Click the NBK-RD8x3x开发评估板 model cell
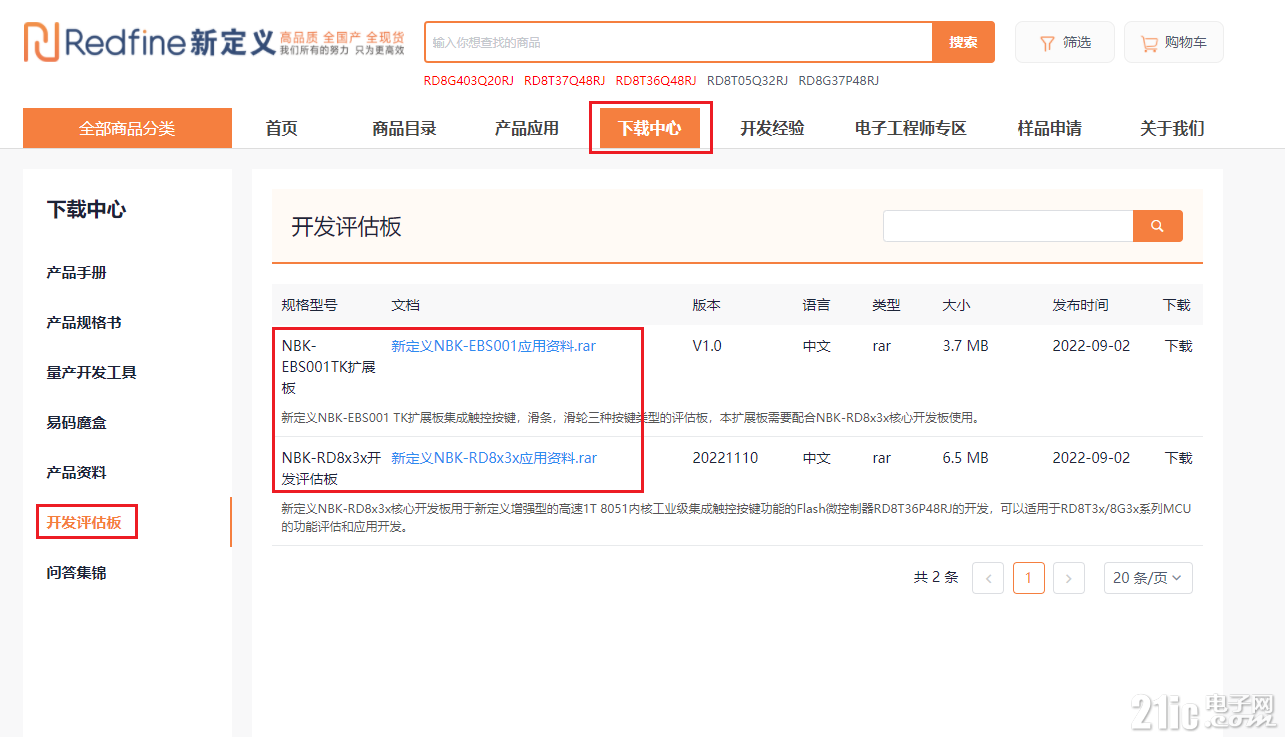The width and height of the screenshot is (1285, 737). point(331,468)
